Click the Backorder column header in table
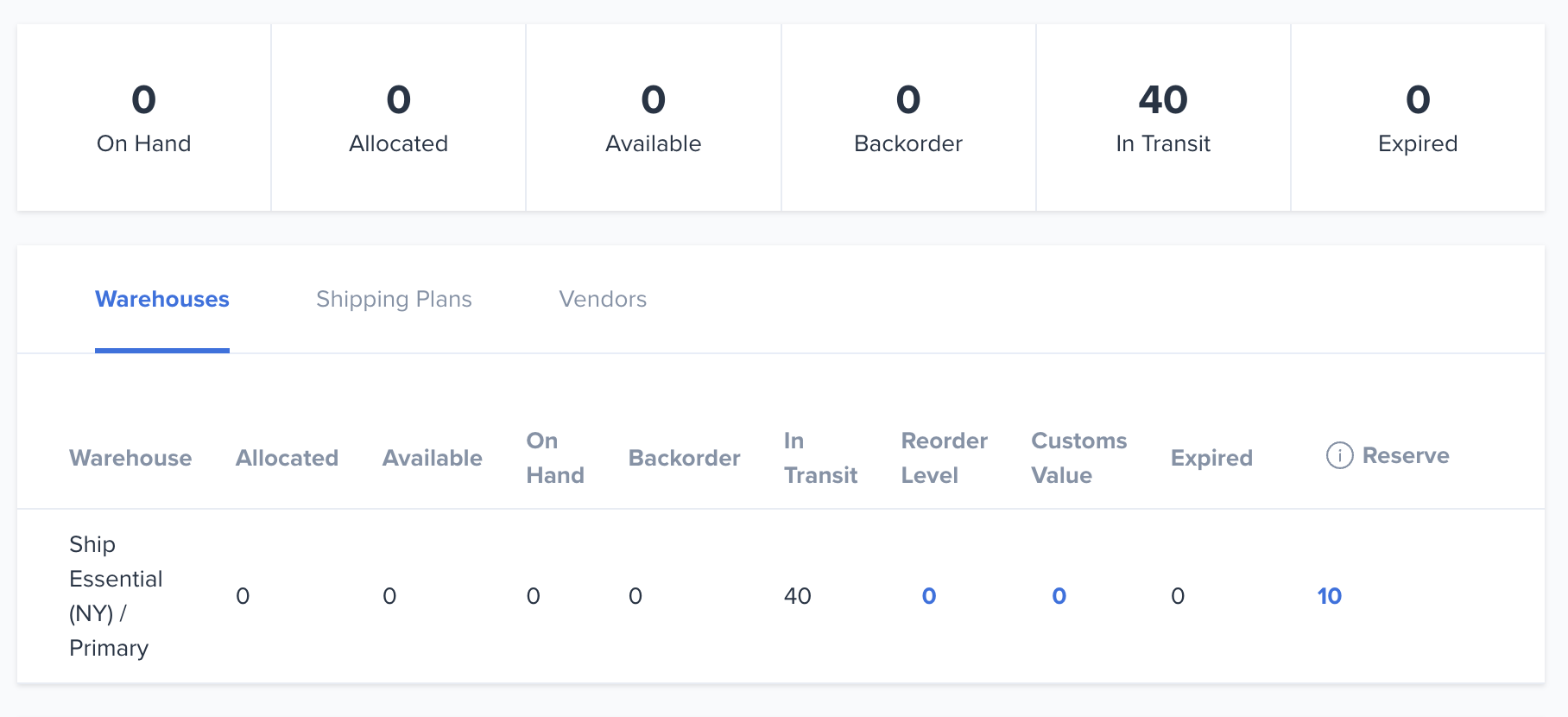This screenshot has width=1568, height=717. click(685, 458)
